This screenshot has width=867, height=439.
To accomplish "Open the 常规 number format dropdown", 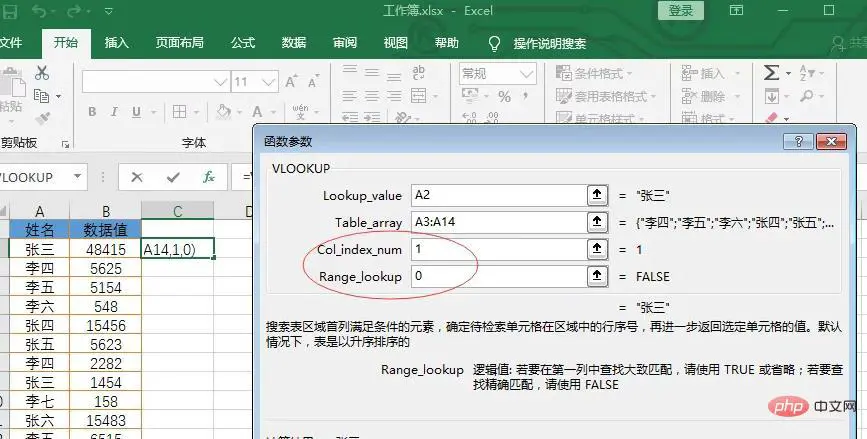I will coord(526,74).
